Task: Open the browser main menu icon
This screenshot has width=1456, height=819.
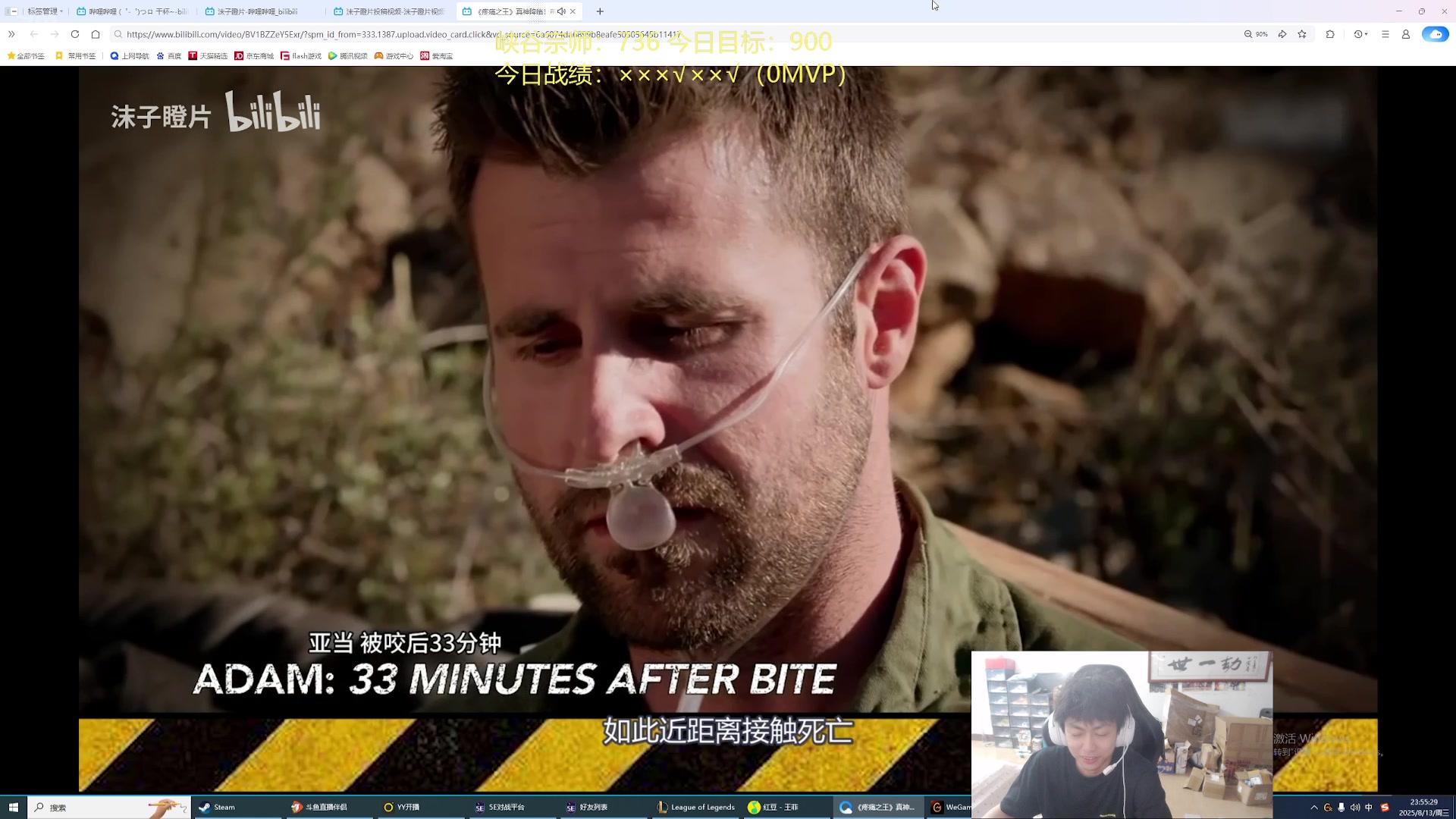Action: (1385, 34)
